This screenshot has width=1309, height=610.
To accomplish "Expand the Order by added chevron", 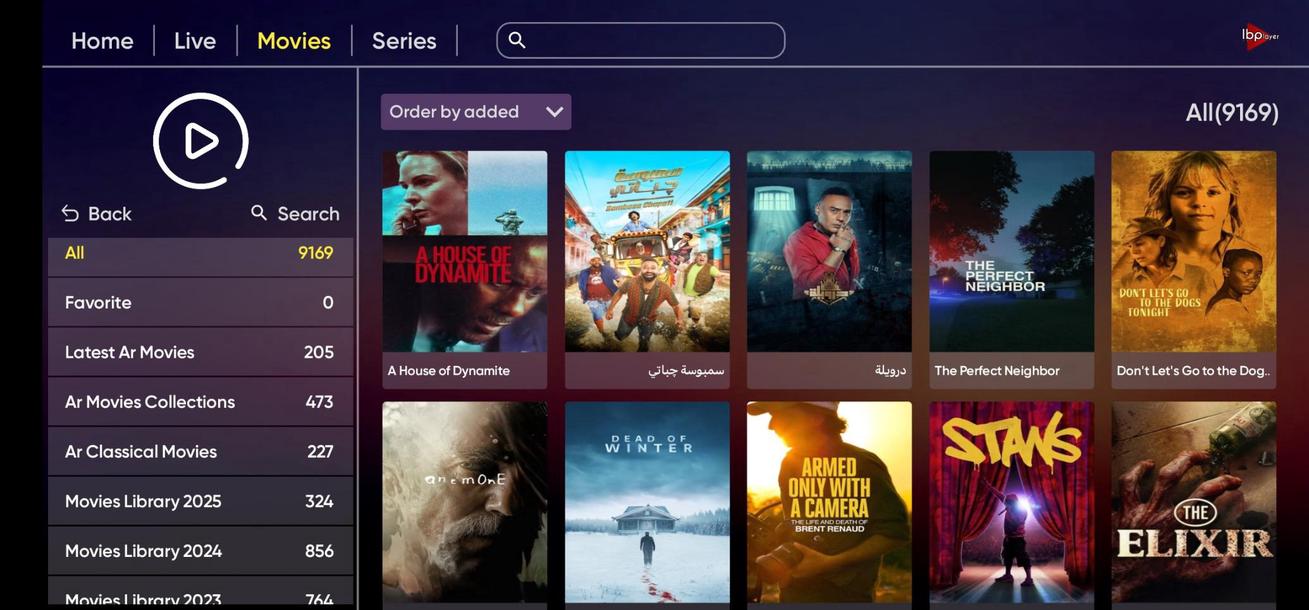I will [555, 112].
